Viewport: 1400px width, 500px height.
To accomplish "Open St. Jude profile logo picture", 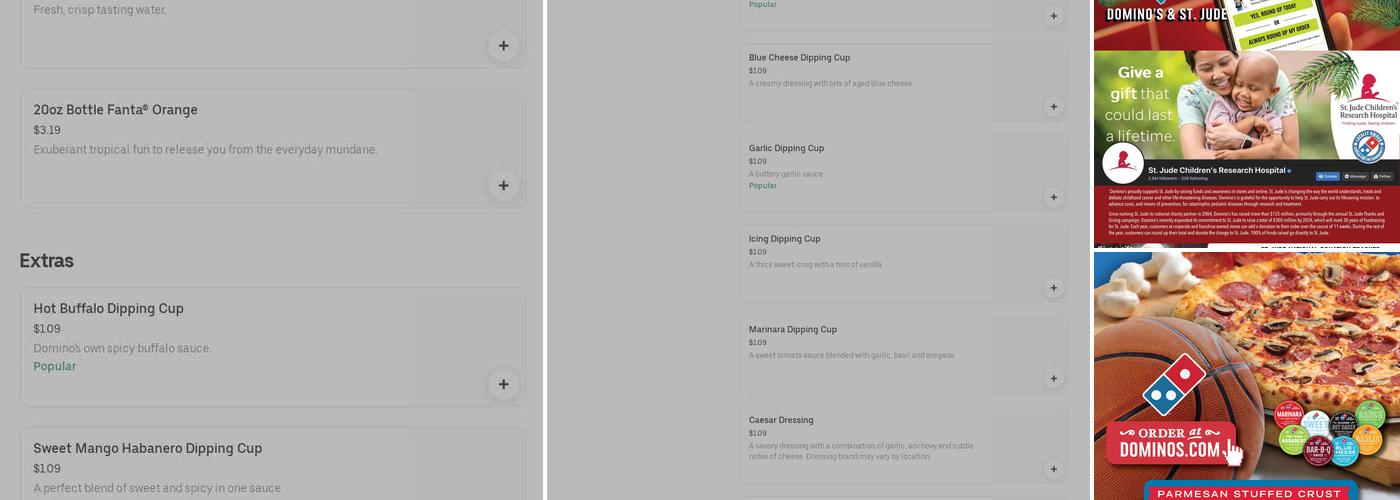I will 1123,163.
